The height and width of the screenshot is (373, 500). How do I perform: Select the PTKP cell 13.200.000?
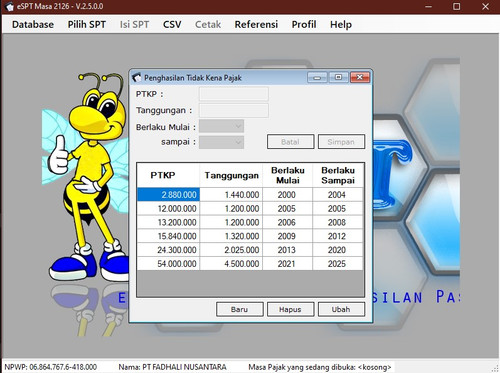(168, 222)
